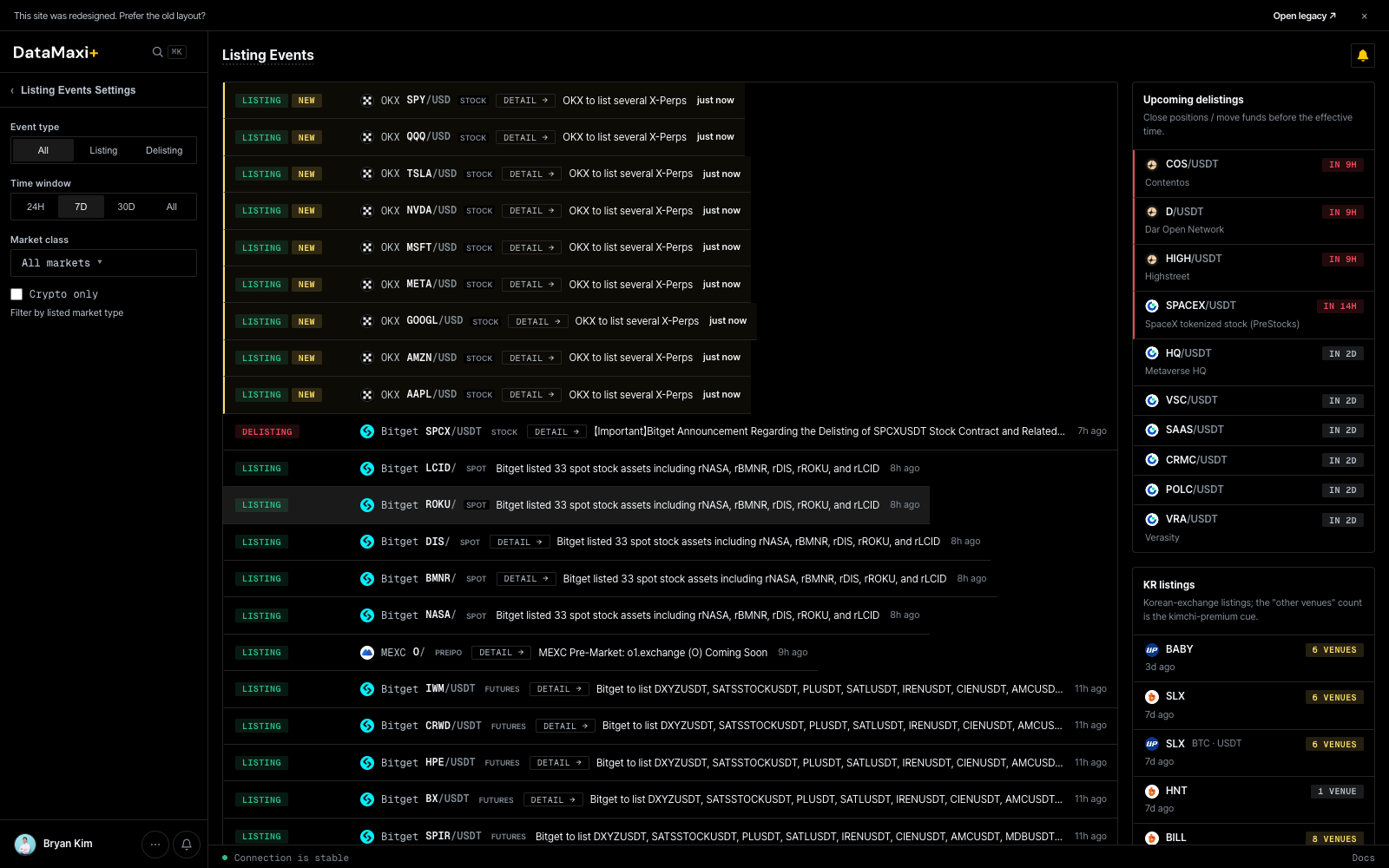
Task: Toggle the Crypto only checkbox
Action: (x=16, y=294)
